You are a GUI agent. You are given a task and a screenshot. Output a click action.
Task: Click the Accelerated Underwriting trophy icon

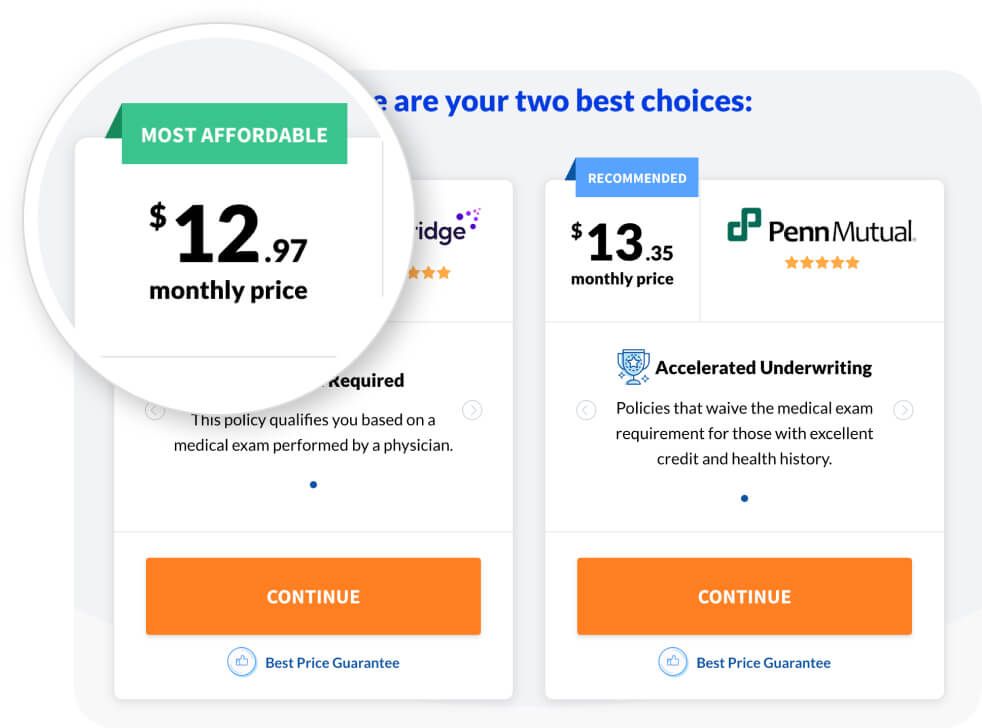tap(633, 367)
